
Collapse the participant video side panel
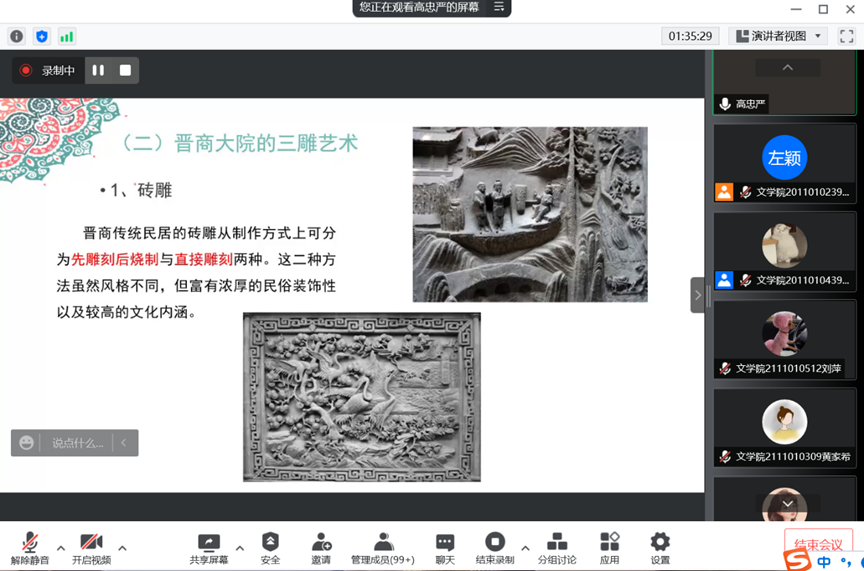[698, 295]
